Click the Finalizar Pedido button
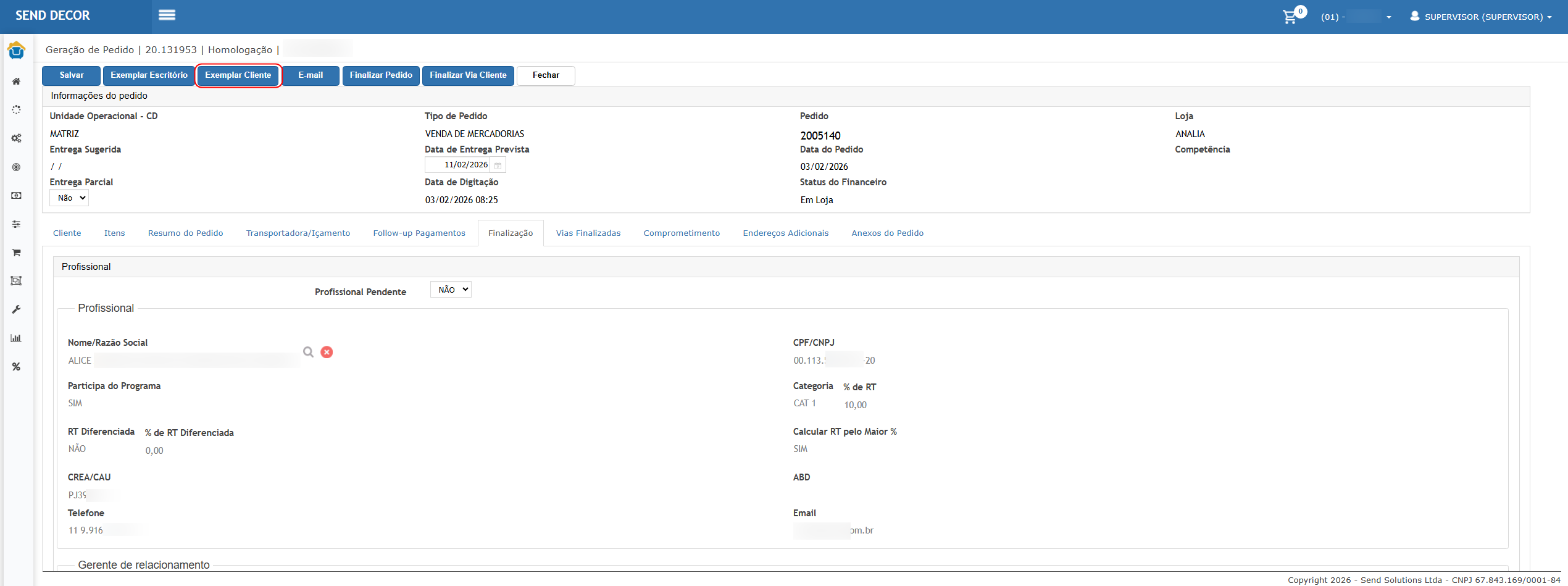1568x586 pixels. tap(381, 75)
